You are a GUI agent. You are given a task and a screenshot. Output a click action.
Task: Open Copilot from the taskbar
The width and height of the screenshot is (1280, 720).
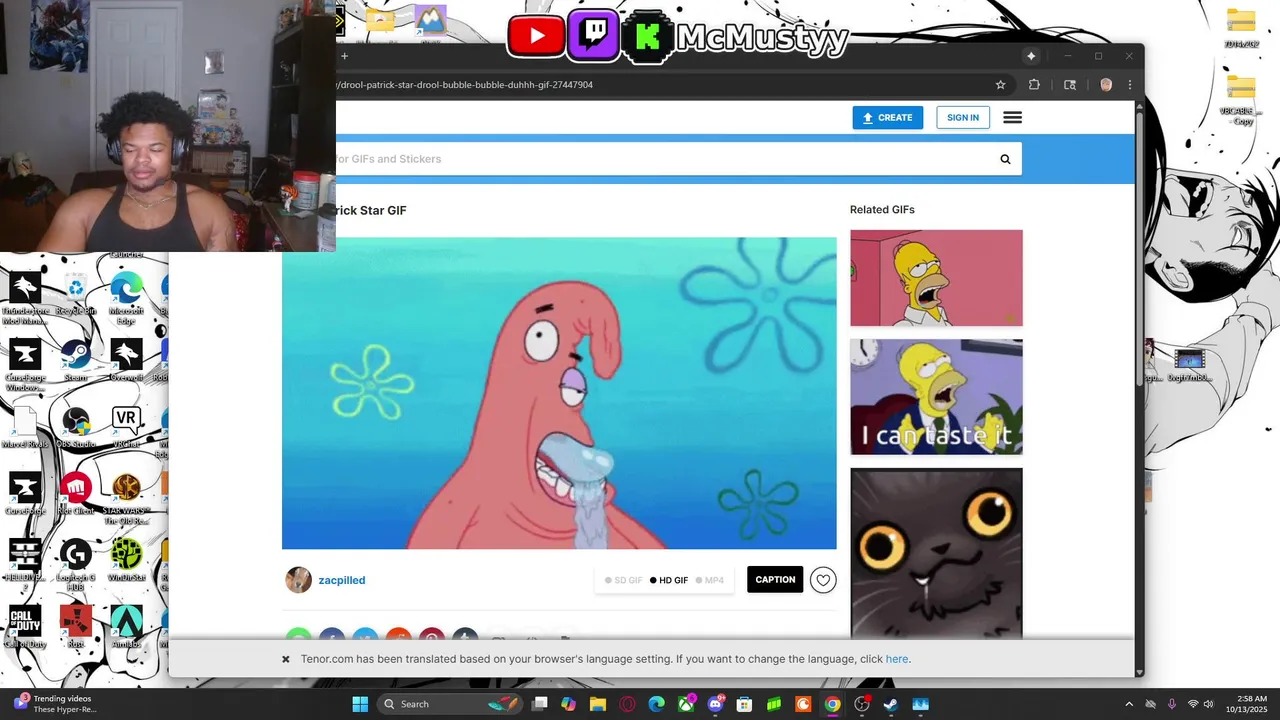[x=569, y=704]
